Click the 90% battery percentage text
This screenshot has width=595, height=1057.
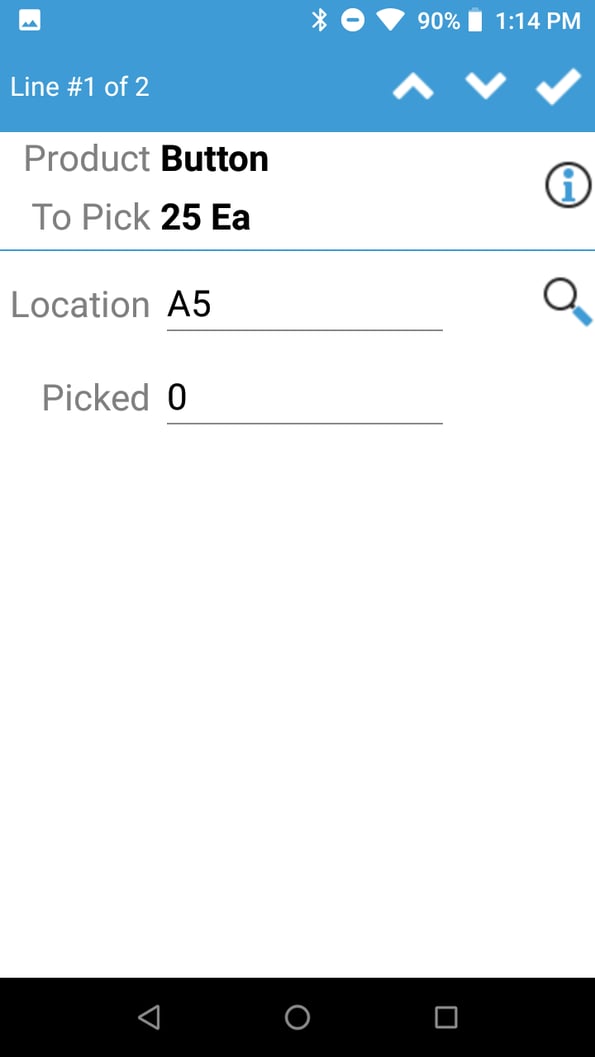point(437,18)
